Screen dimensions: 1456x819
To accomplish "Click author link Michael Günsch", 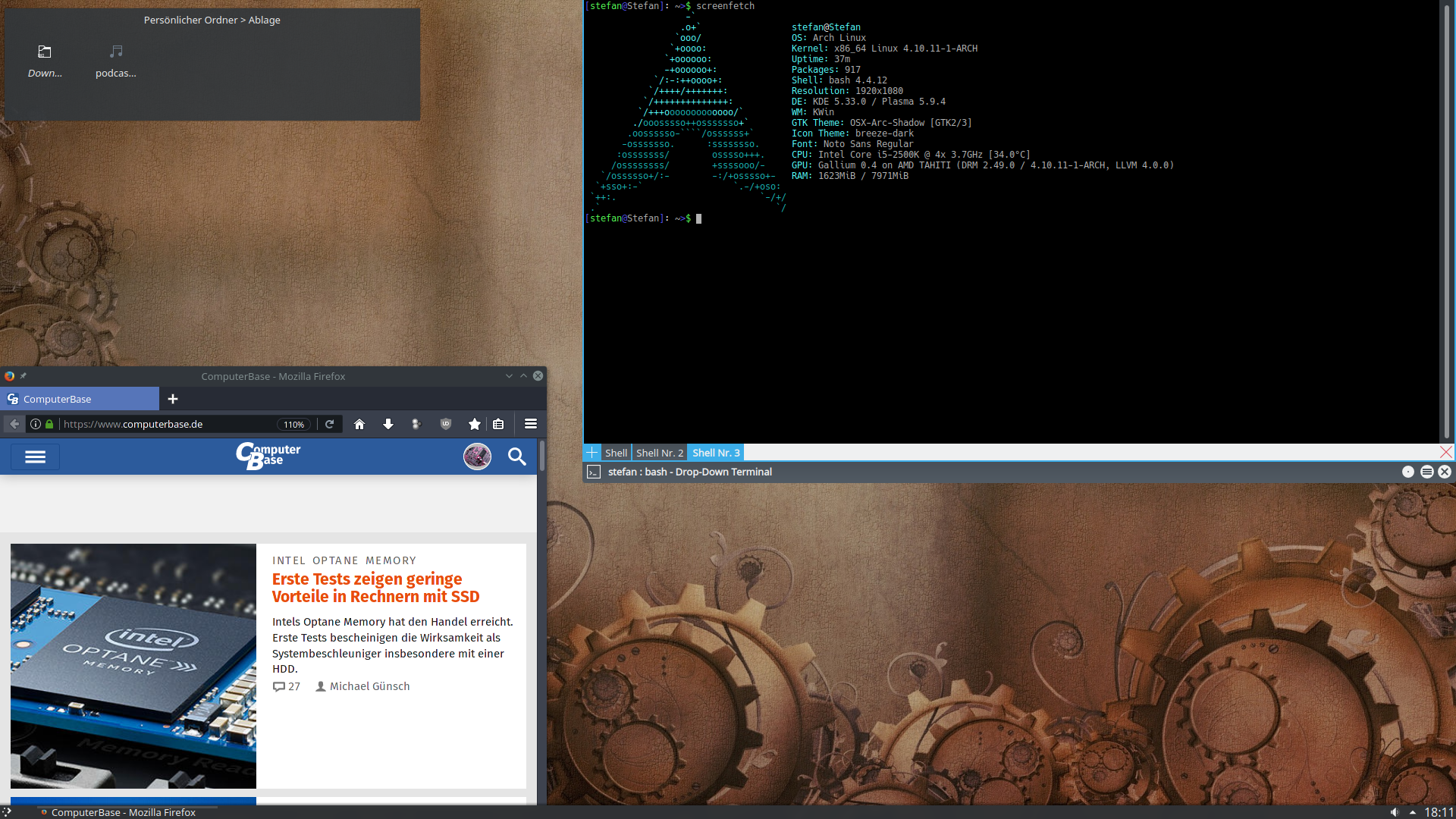I will pyautogui.click(x=369, y=686).
